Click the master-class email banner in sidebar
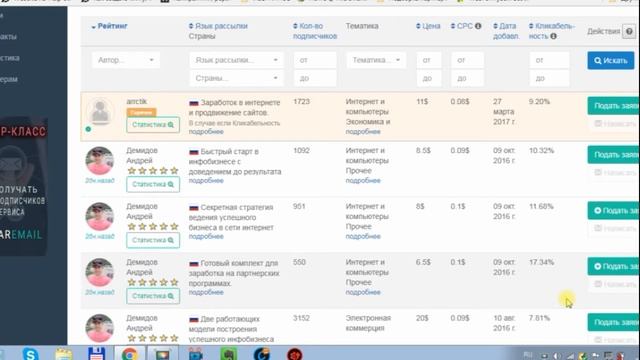This screenshot has width=640, height=360. pos(23,187)
